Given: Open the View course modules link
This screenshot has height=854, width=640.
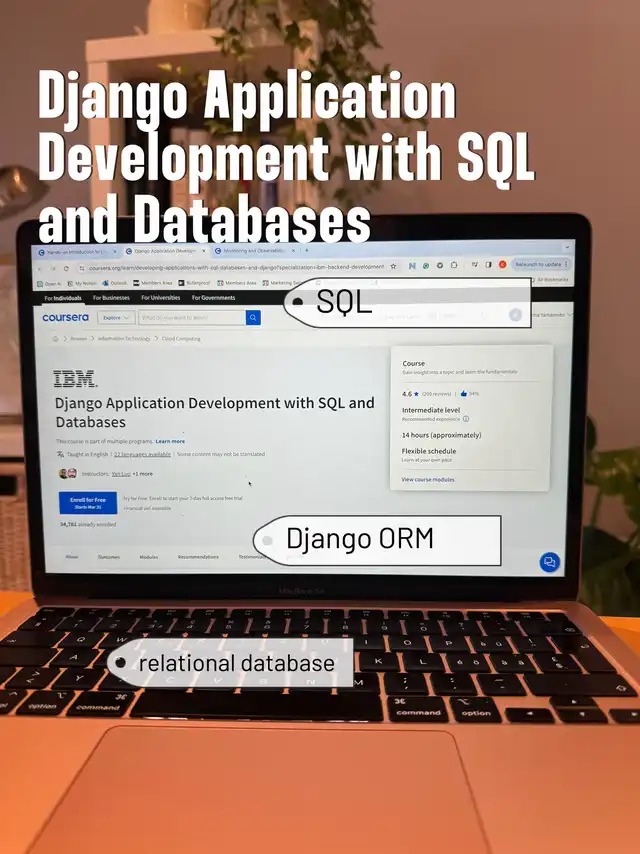Looking at the screenshot, I should 428,480.
